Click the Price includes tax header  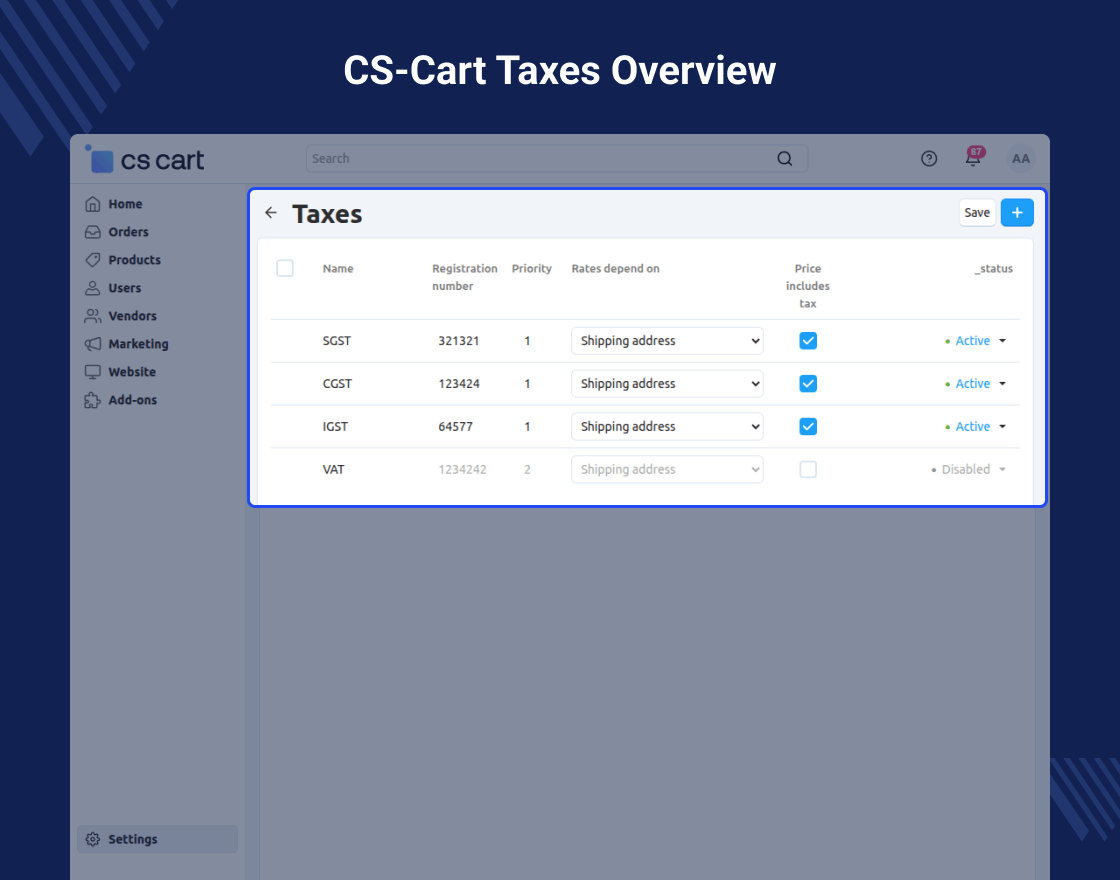point(808,286)
